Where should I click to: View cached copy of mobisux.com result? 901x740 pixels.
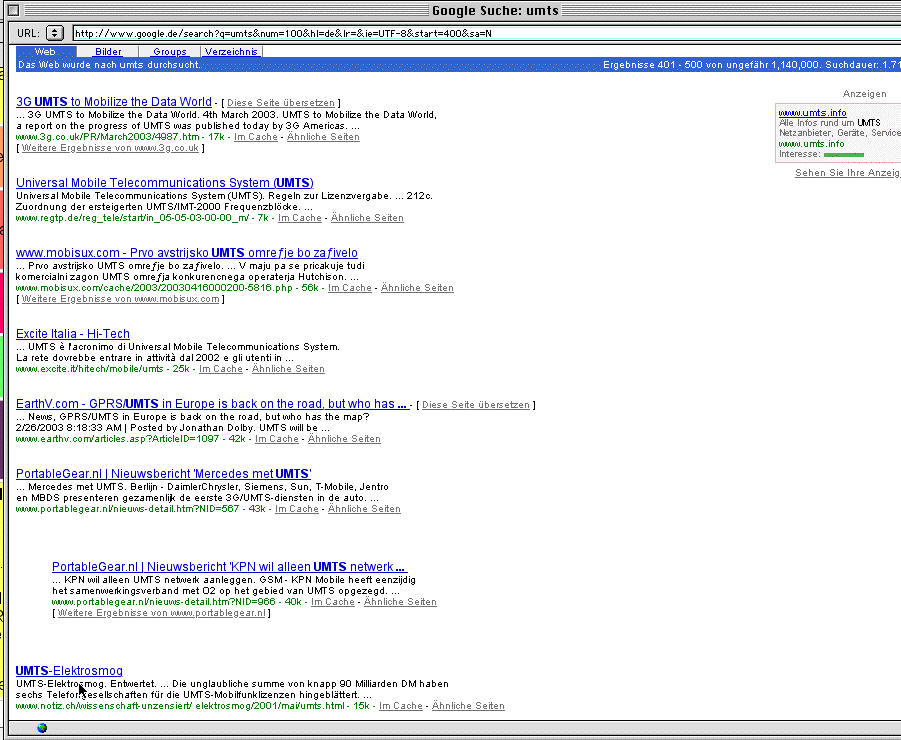click(349, 288)
